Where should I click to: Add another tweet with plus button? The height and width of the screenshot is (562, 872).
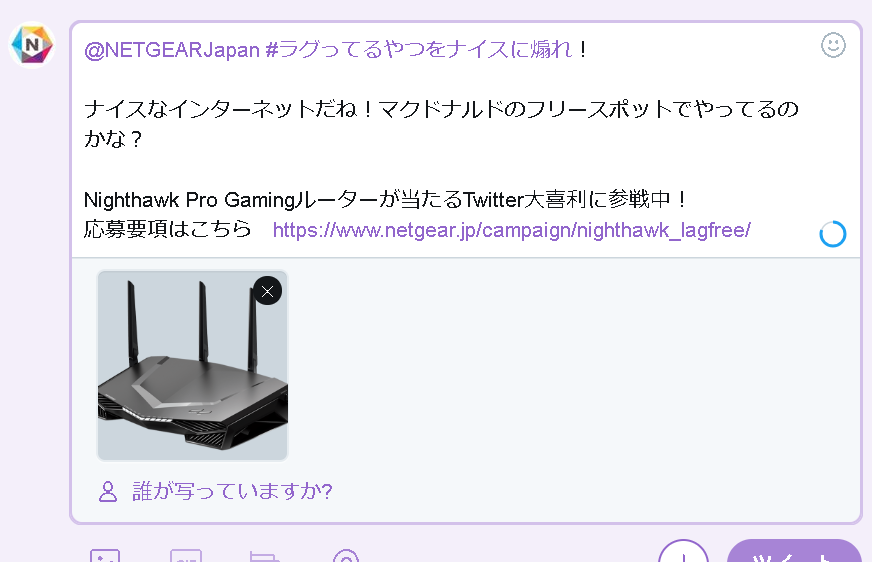[x=683, y=551]
